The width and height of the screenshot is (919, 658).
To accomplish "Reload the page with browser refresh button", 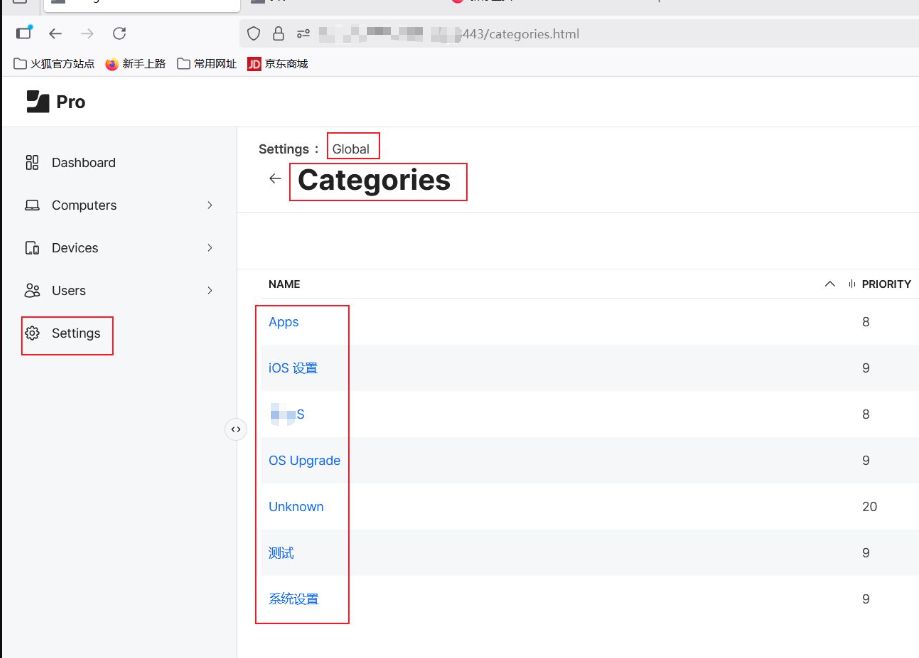I will coord(119,34).
